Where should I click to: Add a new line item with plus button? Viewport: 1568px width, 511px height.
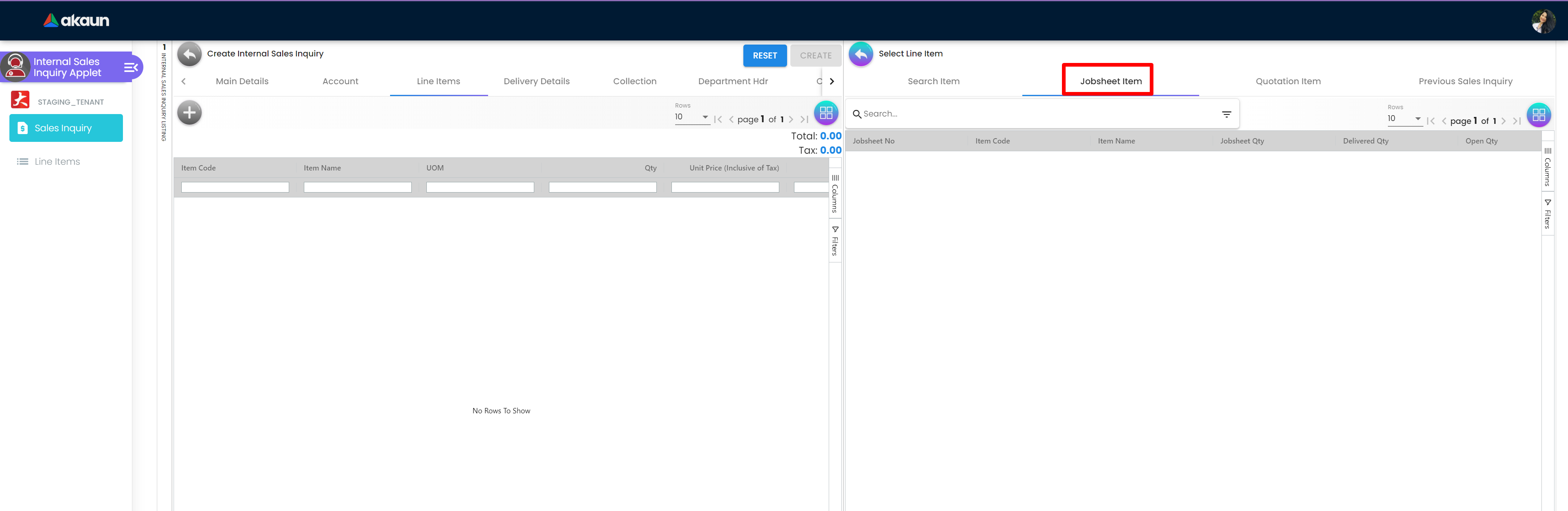[x=189, y=113]
